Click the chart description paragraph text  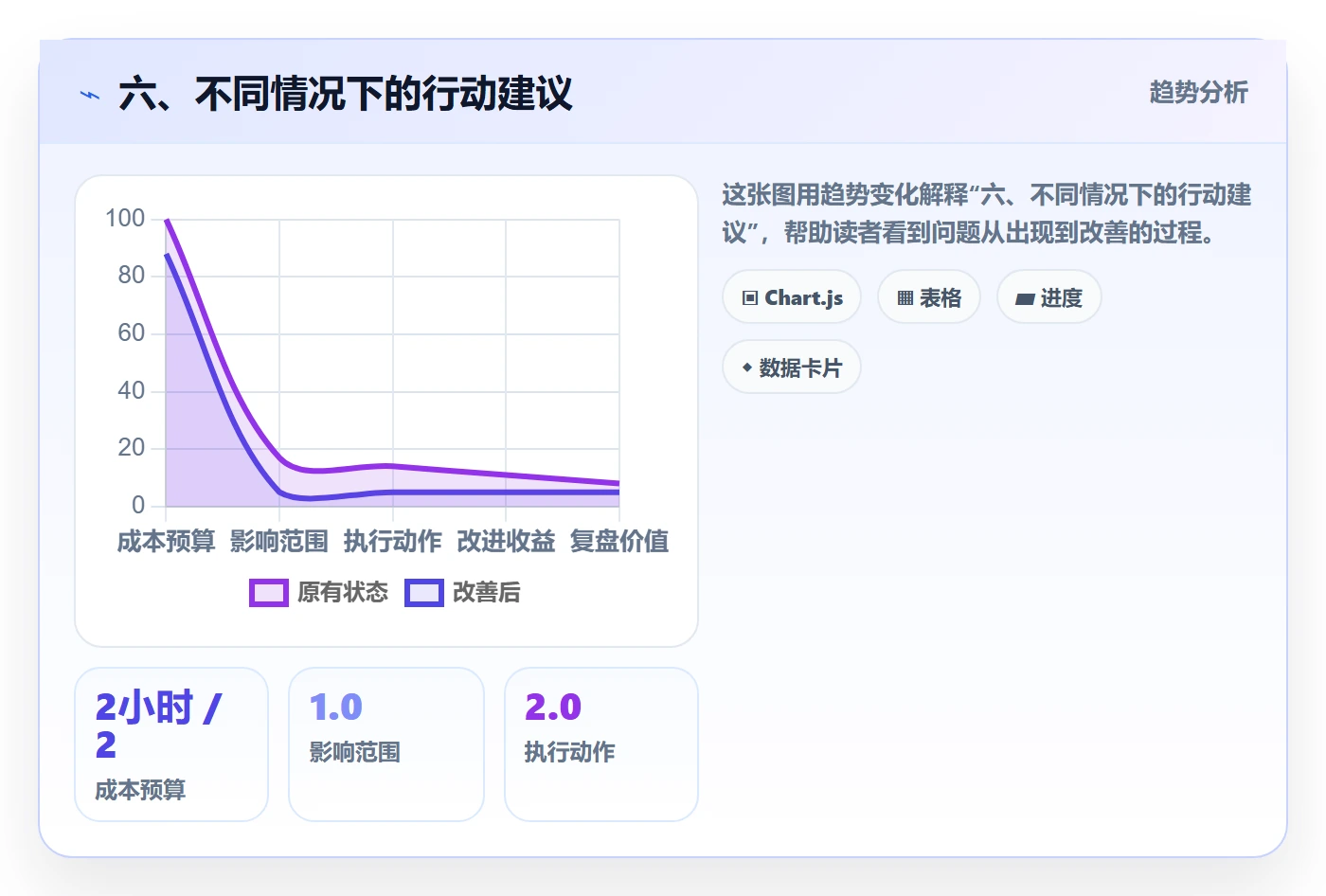coord(987,214)
